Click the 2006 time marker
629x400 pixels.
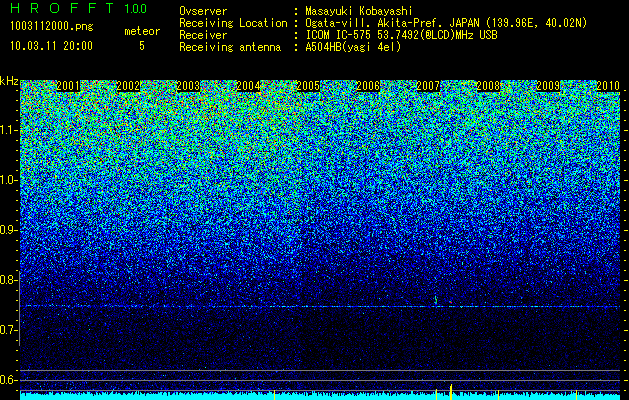click(x=368, y=86)
